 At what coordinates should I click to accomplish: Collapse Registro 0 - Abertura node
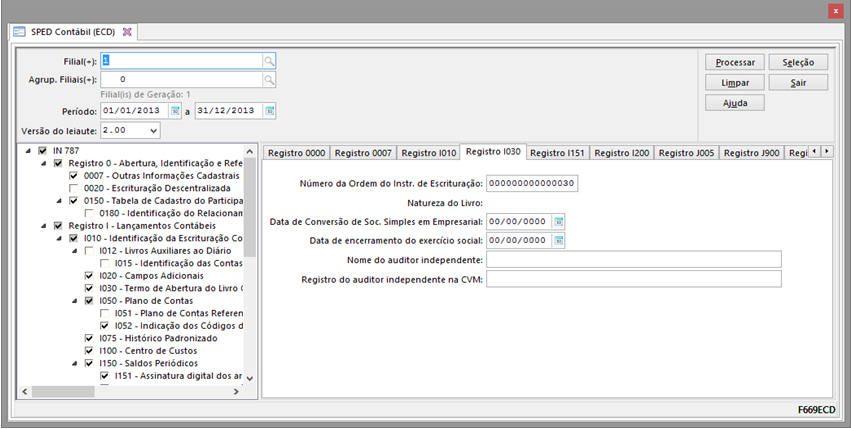[44, 163]
